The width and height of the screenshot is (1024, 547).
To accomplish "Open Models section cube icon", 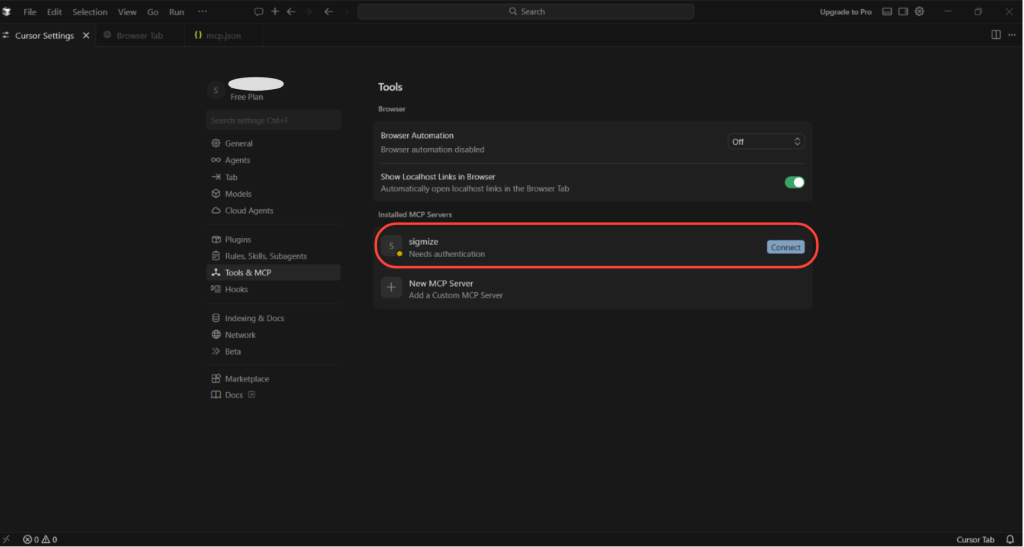I will coord(216,194).
